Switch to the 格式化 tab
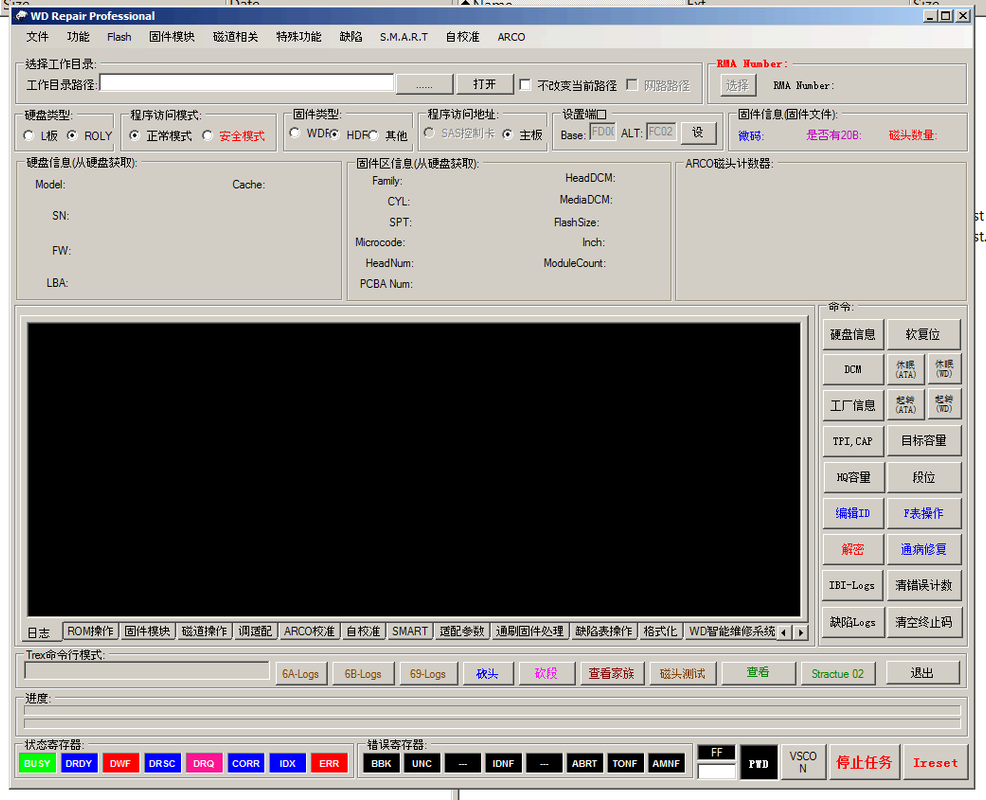Image resolution: width=986 pixels, height=800 pixels. pos(660,631)
